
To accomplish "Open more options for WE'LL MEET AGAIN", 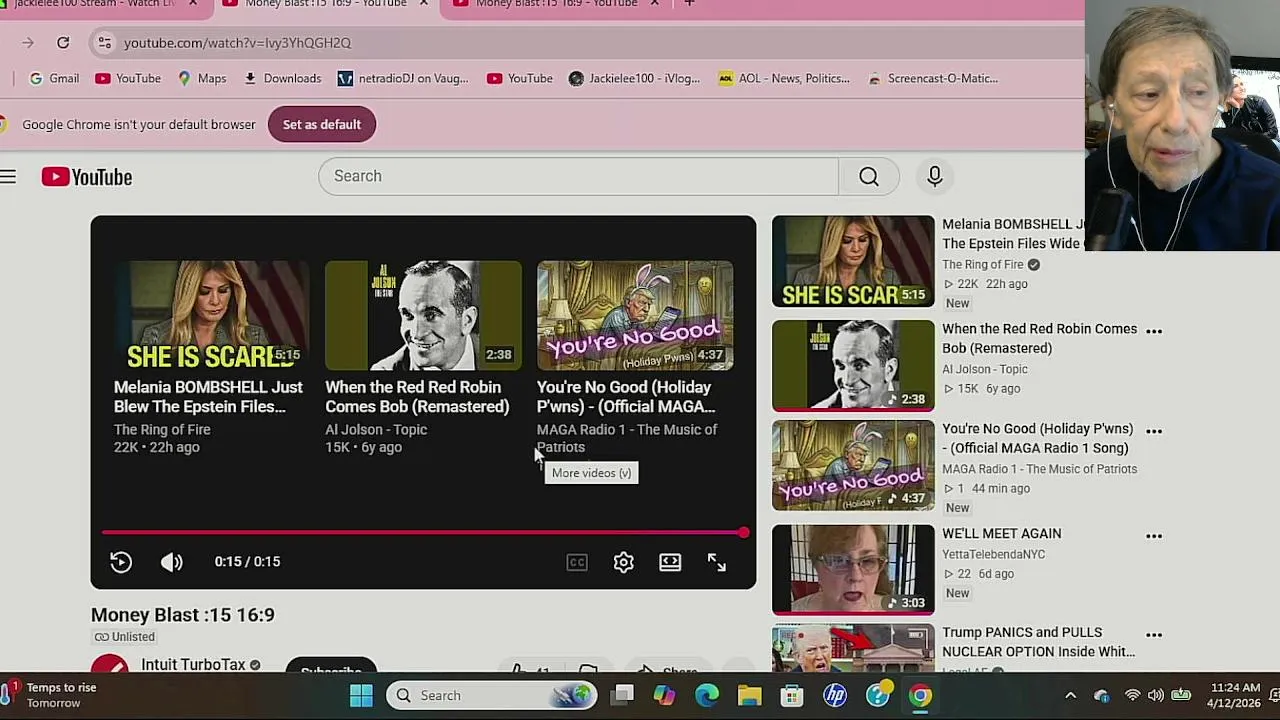I will click(1154, 536).
